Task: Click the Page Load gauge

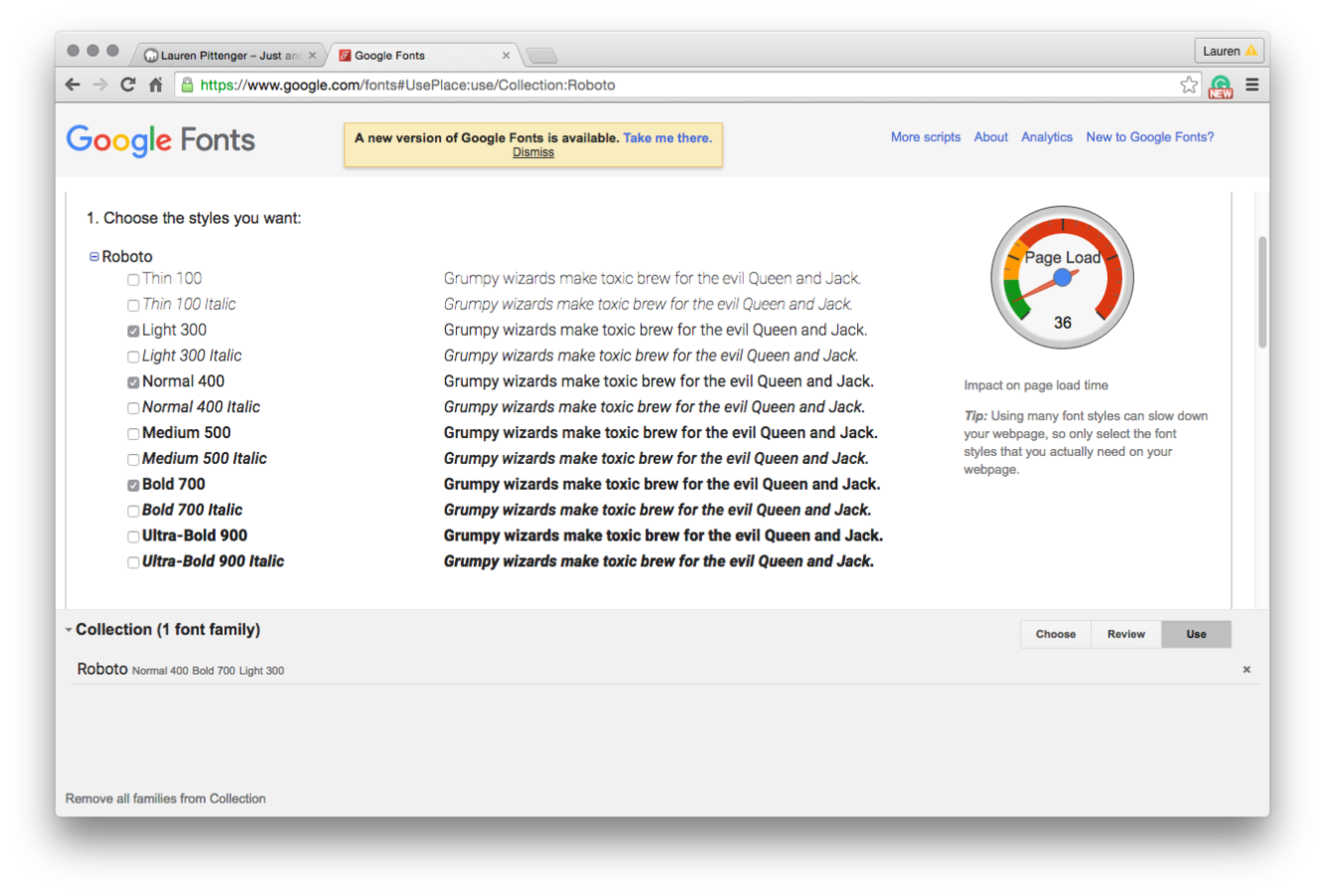Action: click(1062, 278)
